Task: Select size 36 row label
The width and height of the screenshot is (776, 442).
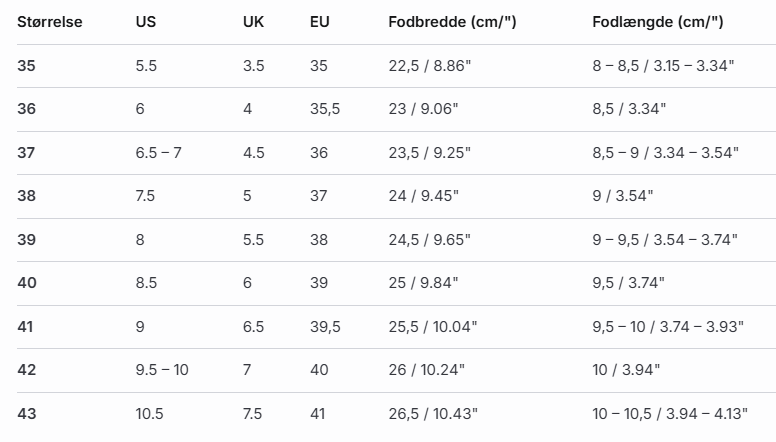Action: coord(27,109)
